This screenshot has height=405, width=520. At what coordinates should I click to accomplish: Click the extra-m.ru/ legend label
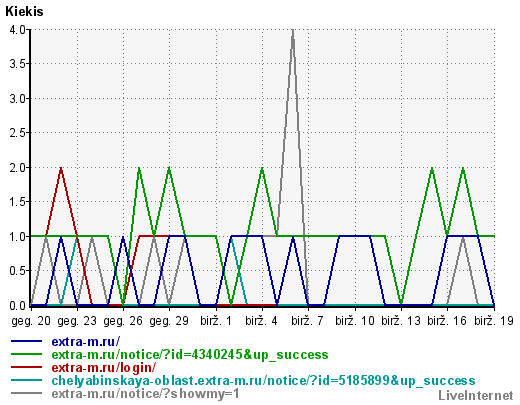tap(86, 342)
